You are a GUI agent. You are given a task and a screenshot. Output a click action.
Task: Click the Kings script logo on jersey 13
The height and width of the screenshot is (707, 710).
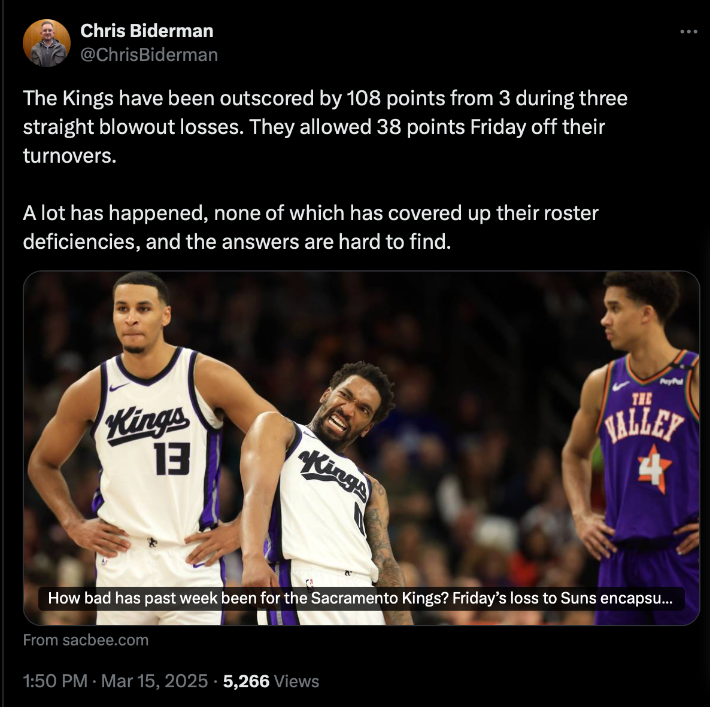147,424
